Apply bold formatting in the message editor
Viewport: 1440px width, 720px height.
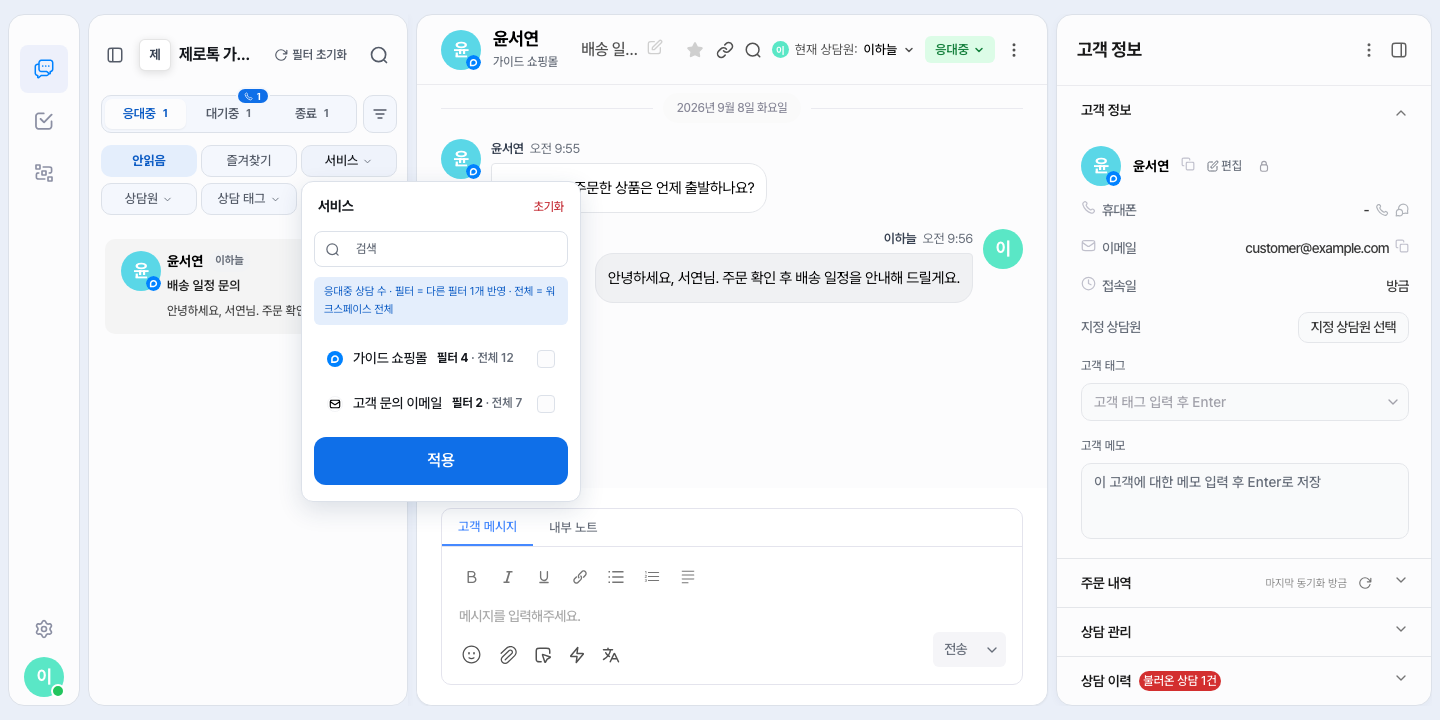472,577
